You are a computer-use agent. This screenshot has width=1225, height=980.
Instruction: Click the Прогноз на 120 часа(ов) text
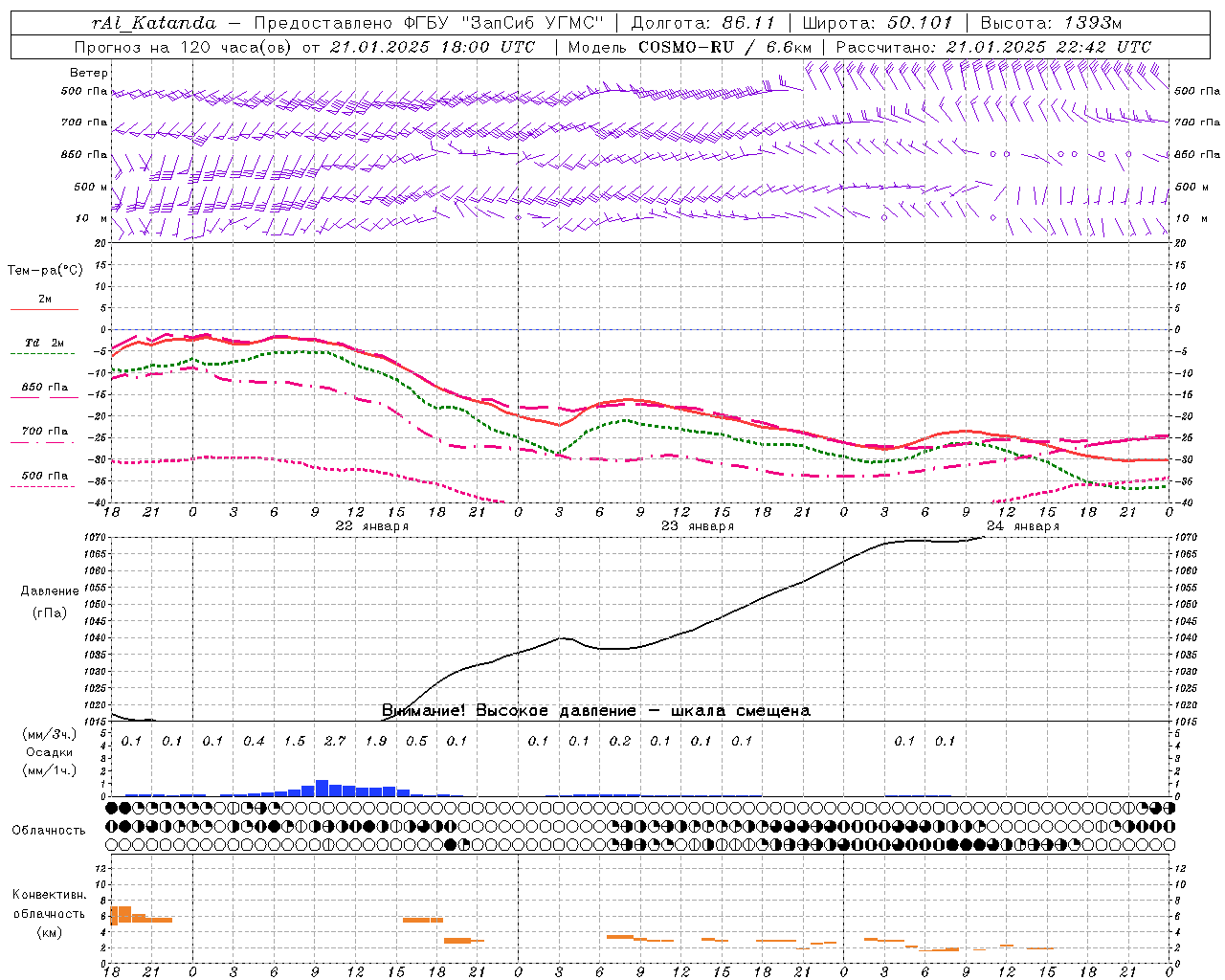184,47
